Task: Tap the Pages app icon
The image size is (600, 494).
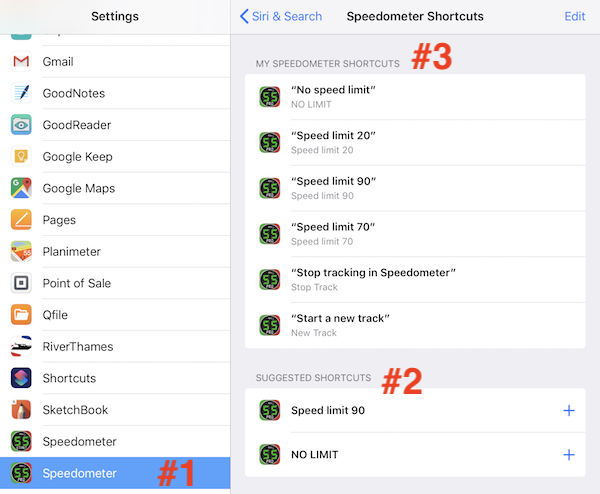Action: point(21,220)
